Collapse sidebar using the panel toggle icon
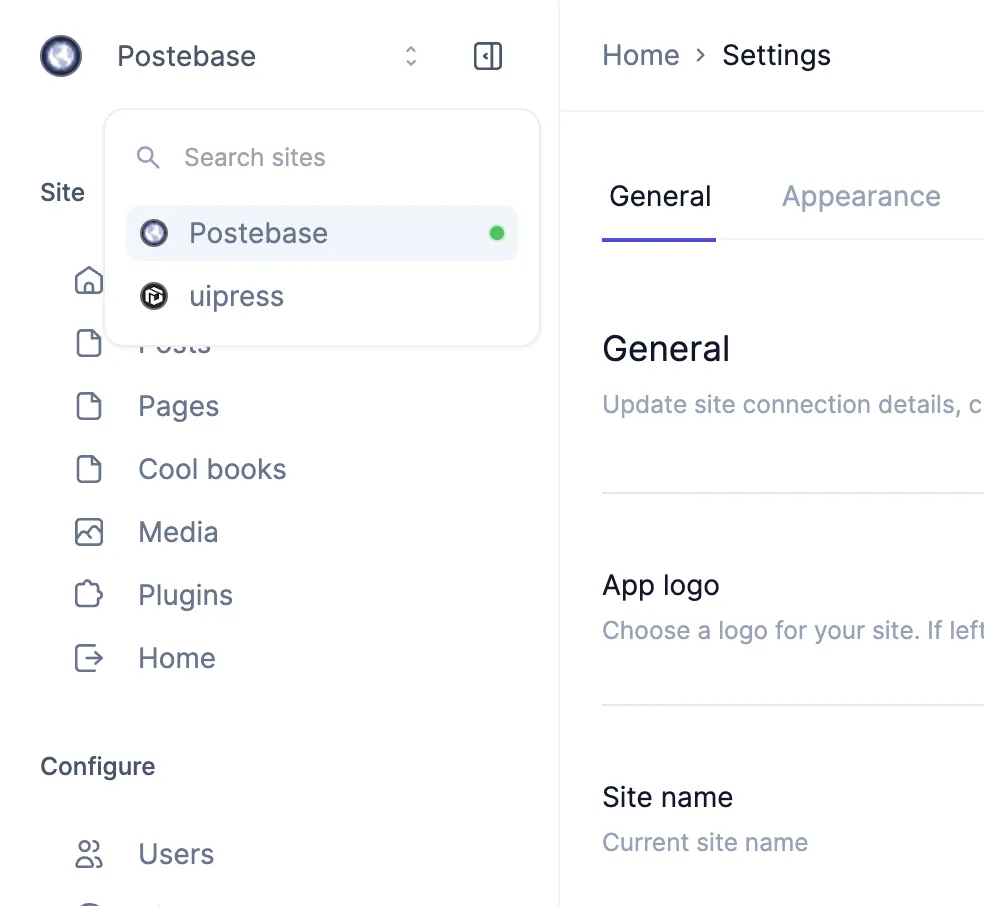 (487, 57)
